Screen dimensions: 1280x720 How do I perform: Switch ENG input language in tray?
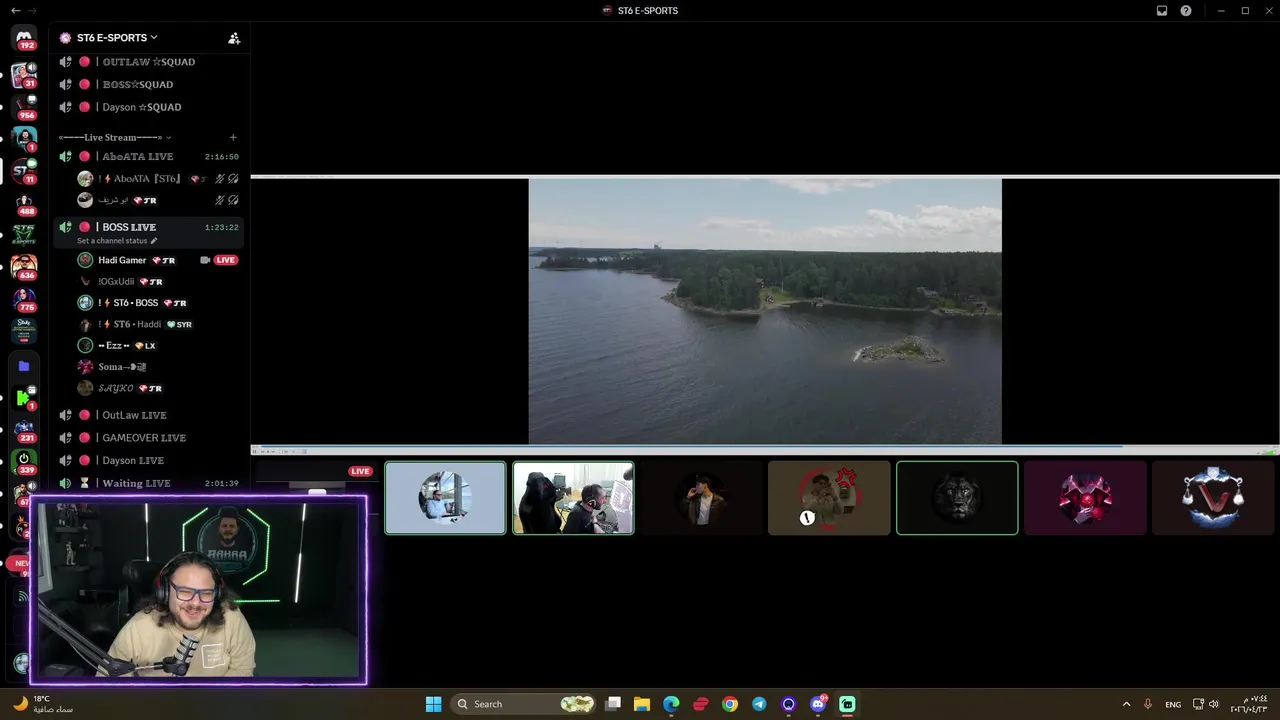coord(1172,704)
